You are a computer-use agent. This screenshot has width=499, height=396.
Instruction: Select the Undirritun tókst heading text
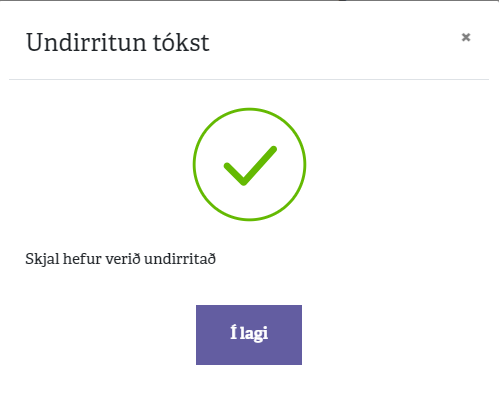(118, 42)
